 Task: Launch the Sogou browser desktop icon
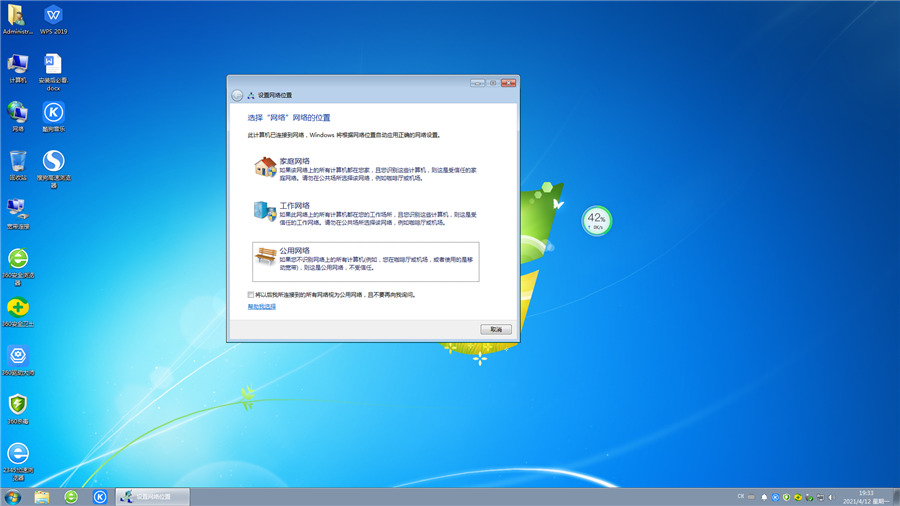coord(53,162)
